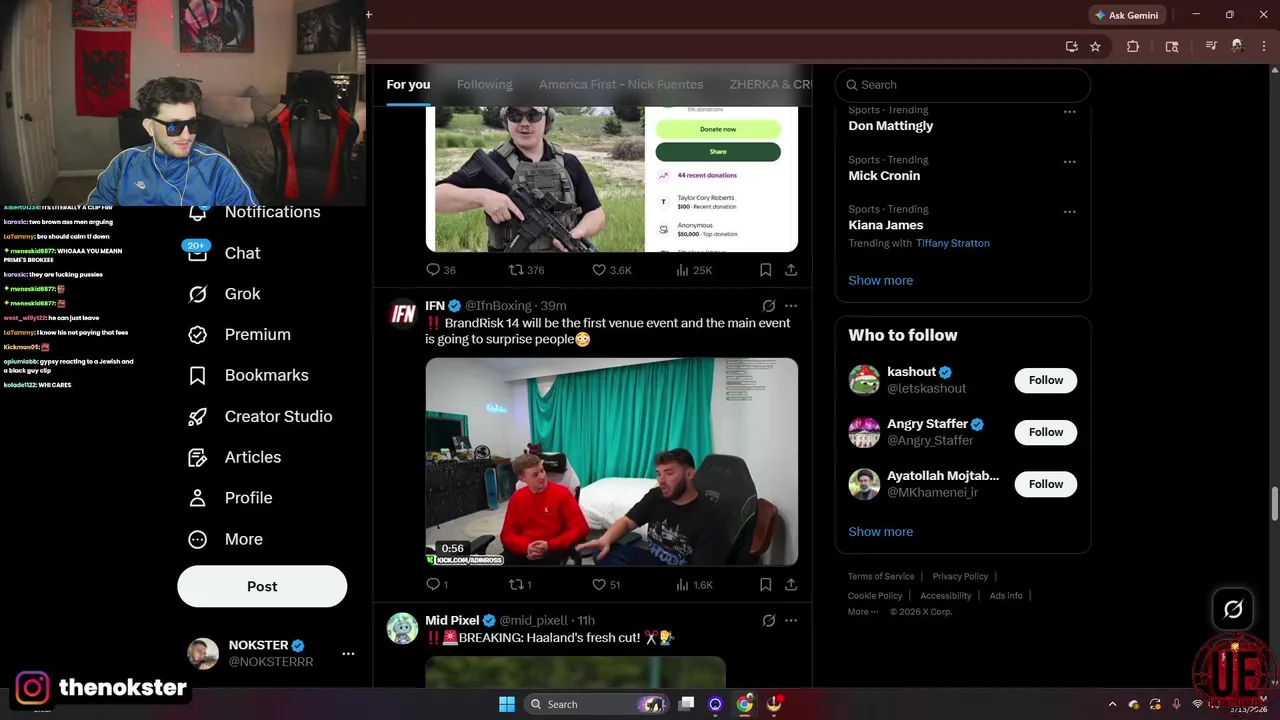This screenshot has width=1280, height=720.
Task: Open Notifications in the sidebar
Action: (255, 212)
